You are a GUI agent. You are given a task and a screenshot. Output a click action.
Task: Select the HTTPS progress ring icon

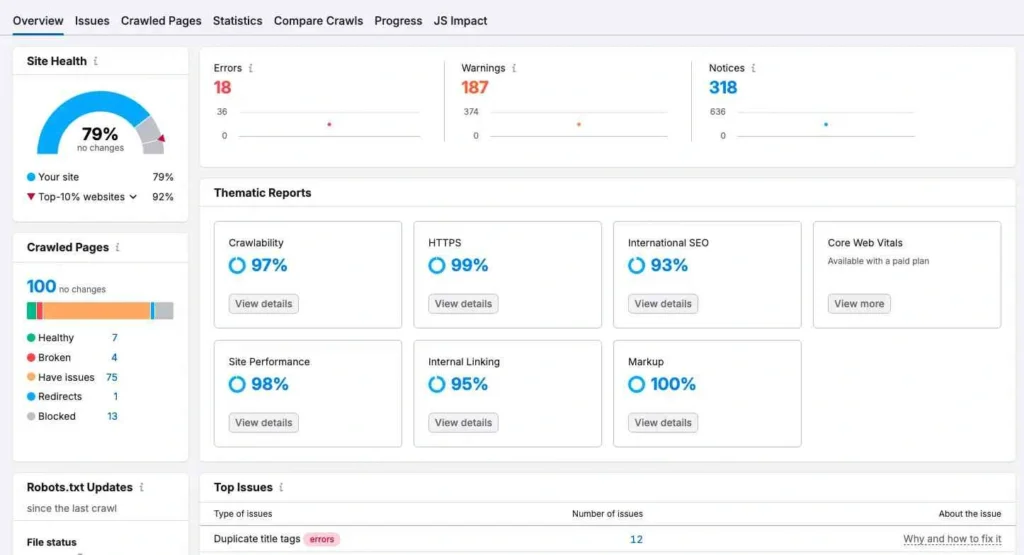437,265
